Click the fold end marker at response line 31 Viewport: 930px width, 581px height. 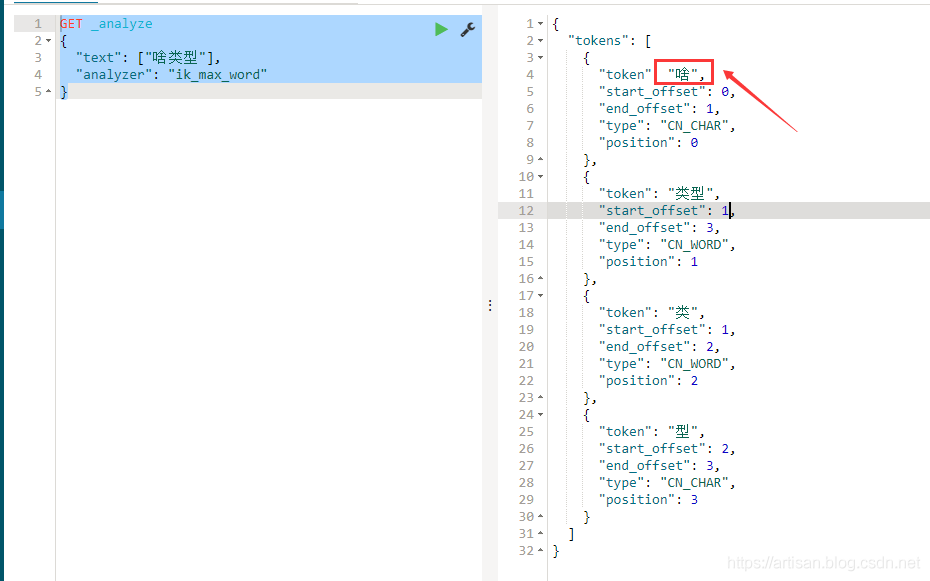click(541, 534)
